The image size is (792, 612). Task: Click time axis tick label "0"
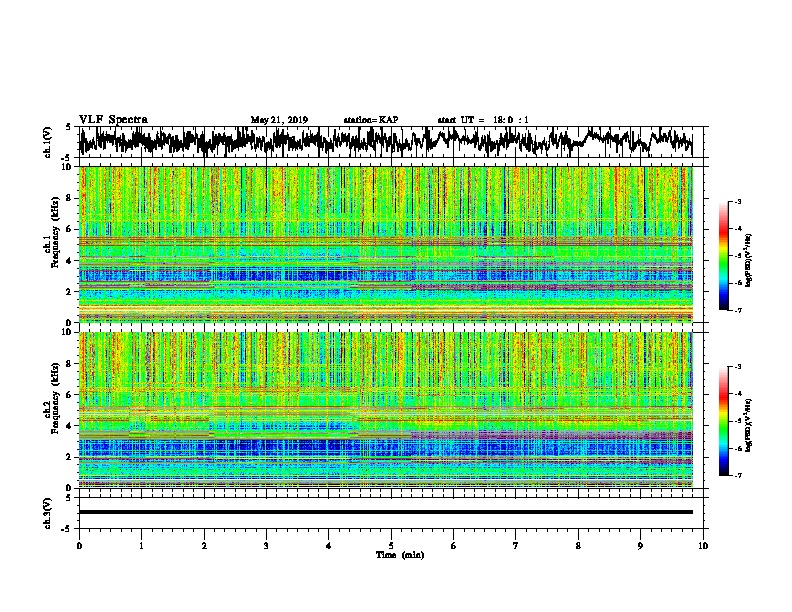[x=79, y=546]
